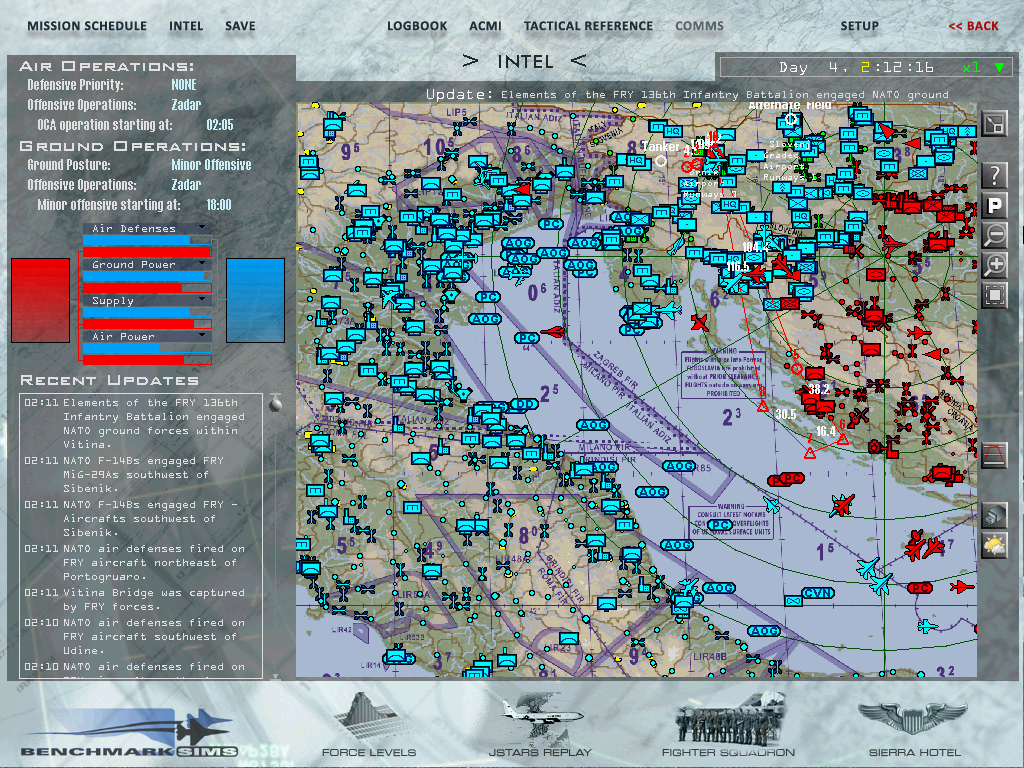Expand the Supply dropdown

click(202, 300)
